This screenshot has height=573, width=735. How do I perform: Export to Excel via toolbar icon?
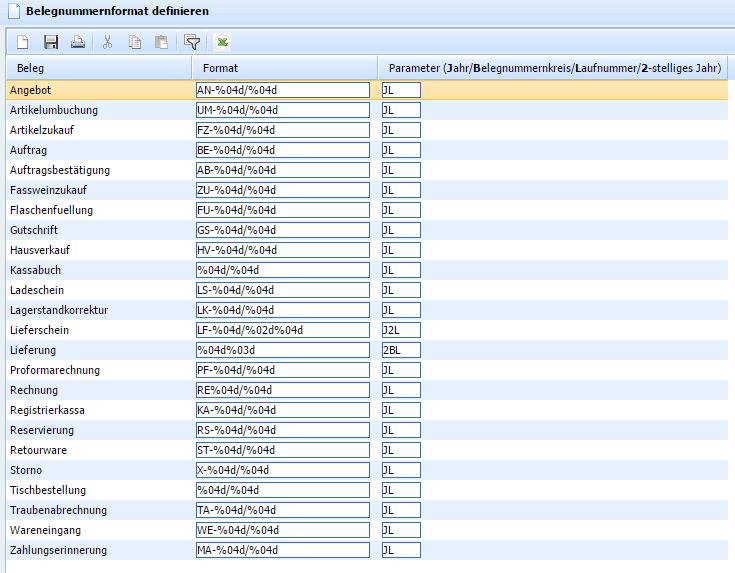point(223,42)
